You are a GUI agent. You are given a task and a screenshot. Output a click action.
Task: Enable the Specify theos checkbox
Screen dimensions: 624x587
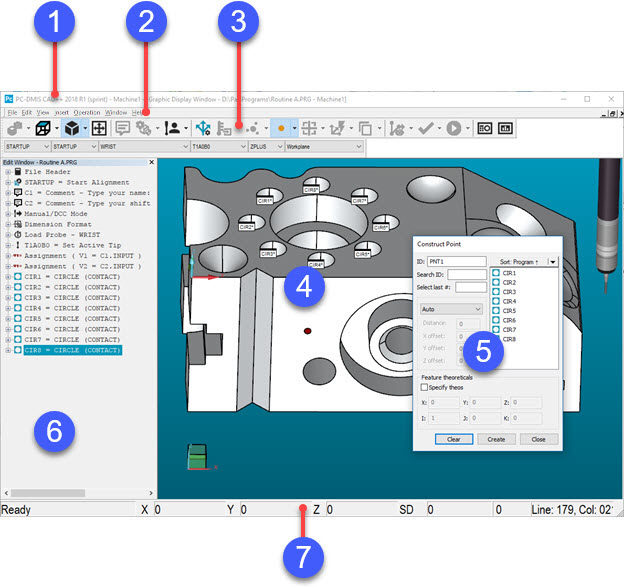point(425,386)
